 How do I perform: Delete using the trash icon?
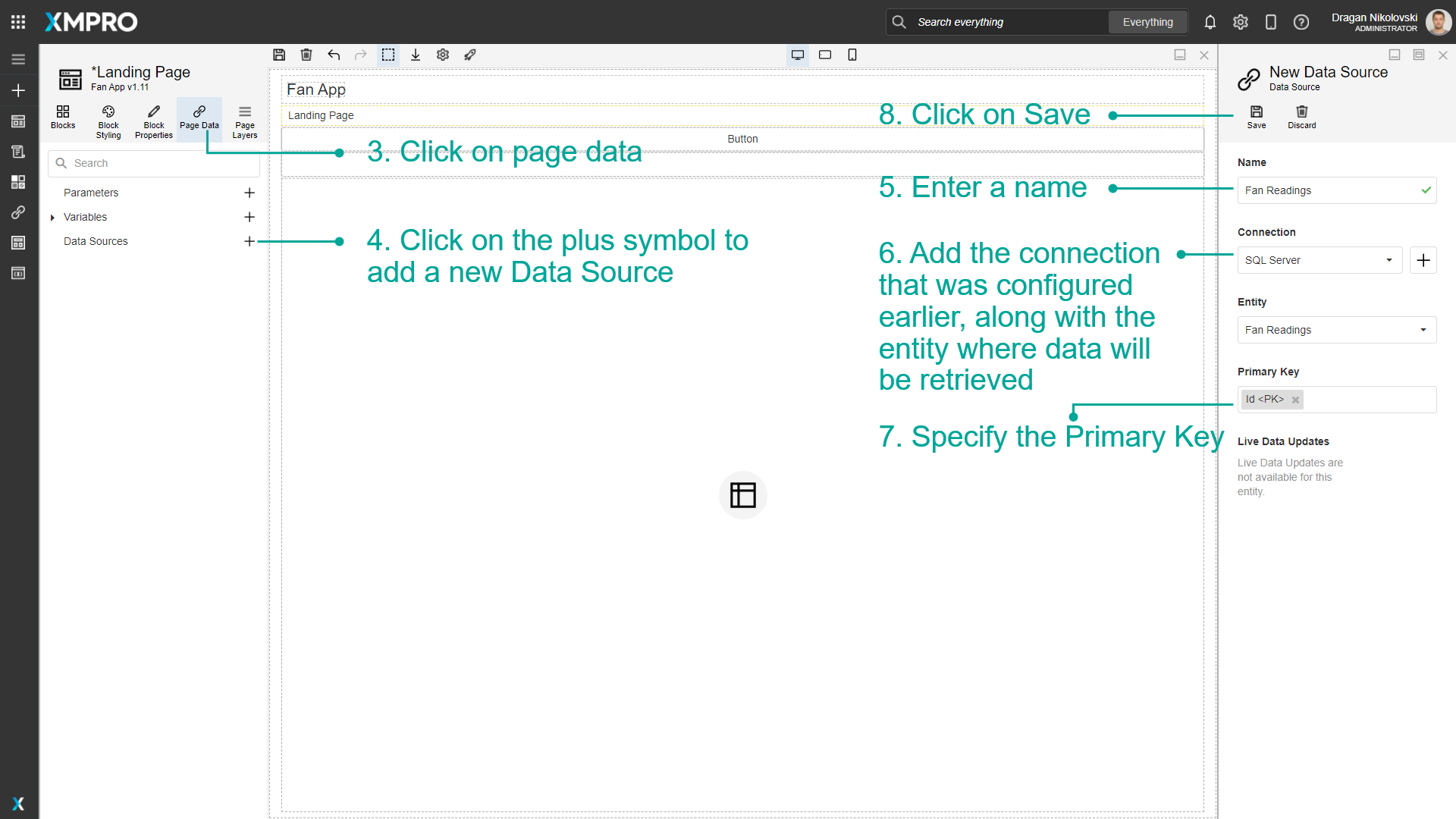click(306, 55)
